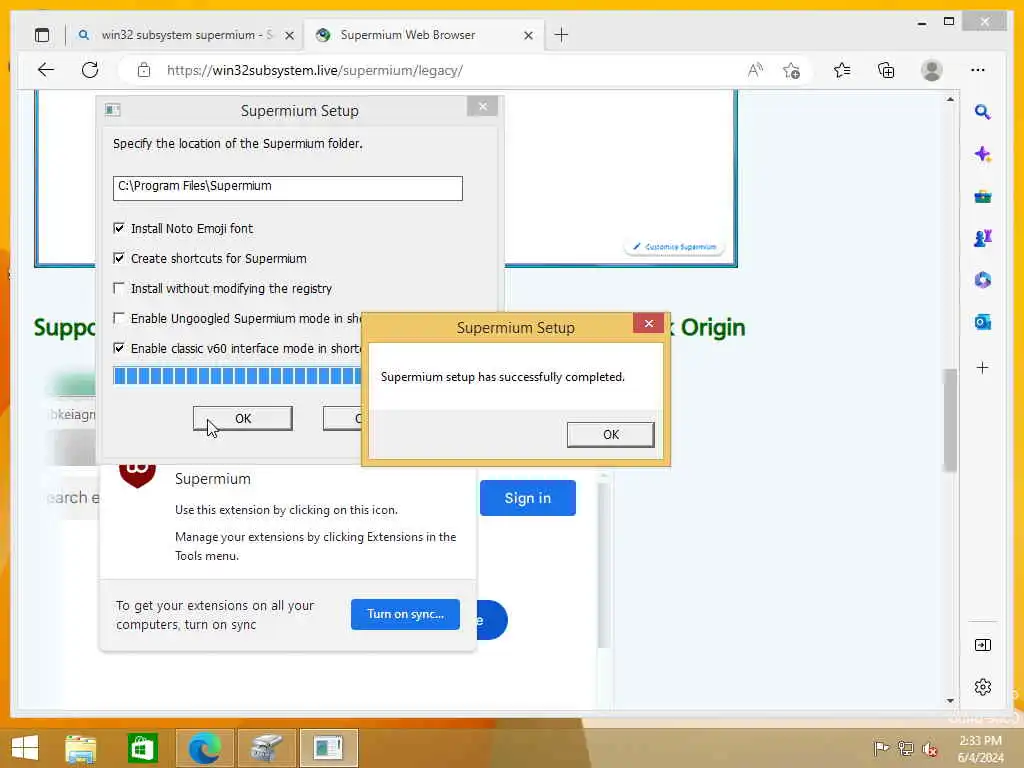Open the Favorites list icon
The height and width of the screenshot is (768, 1024).
[842, 71]
